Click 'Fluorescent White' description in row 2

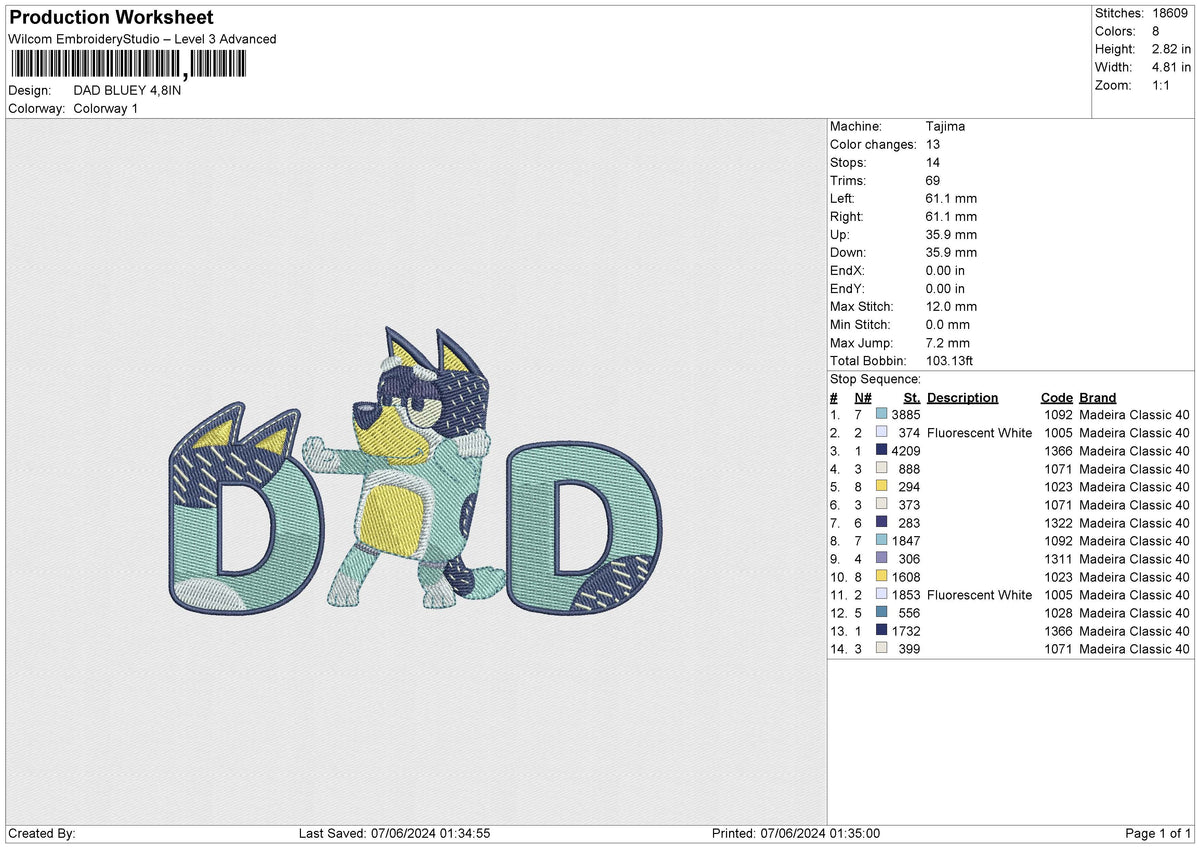[x=979, y=432]
